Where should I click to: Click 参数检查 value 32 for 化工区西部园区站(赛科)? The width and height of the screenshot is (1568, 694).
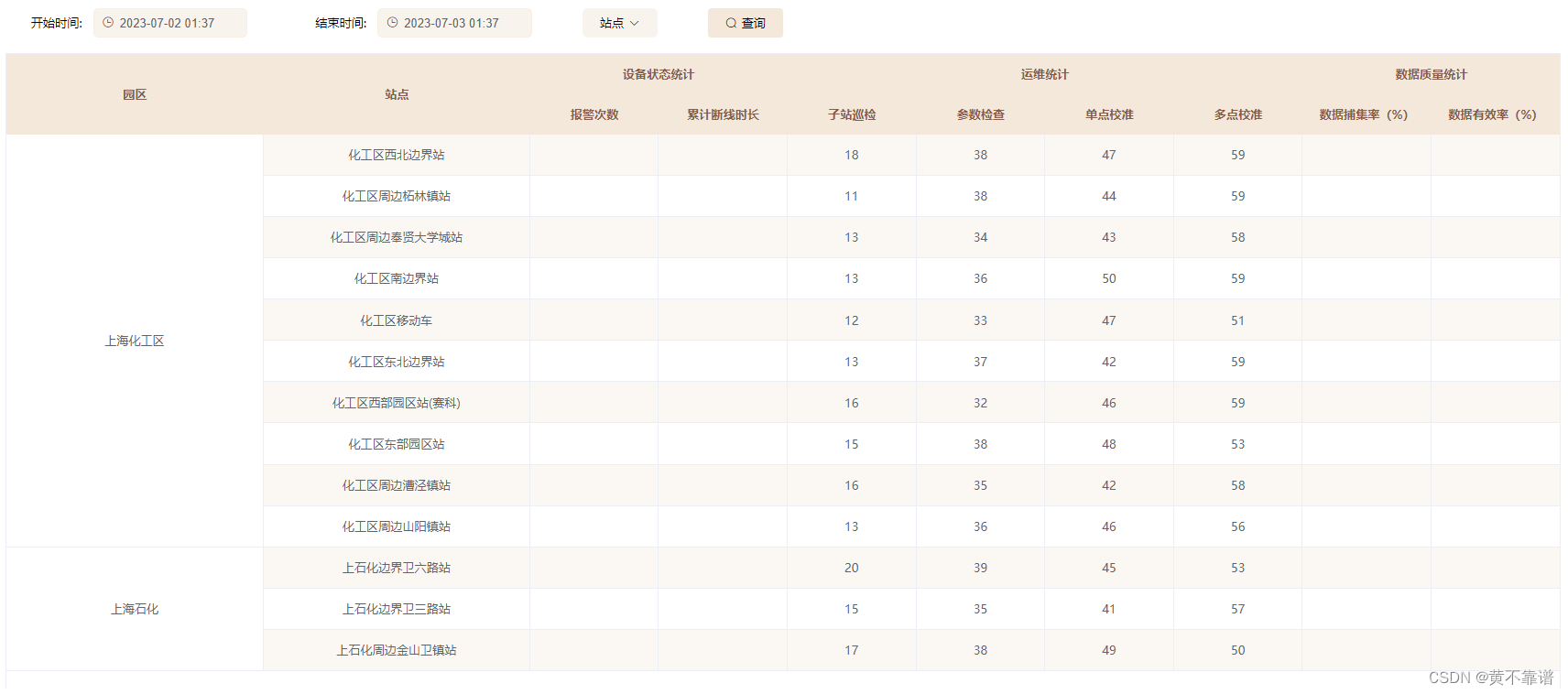click(x=981, y=403)
